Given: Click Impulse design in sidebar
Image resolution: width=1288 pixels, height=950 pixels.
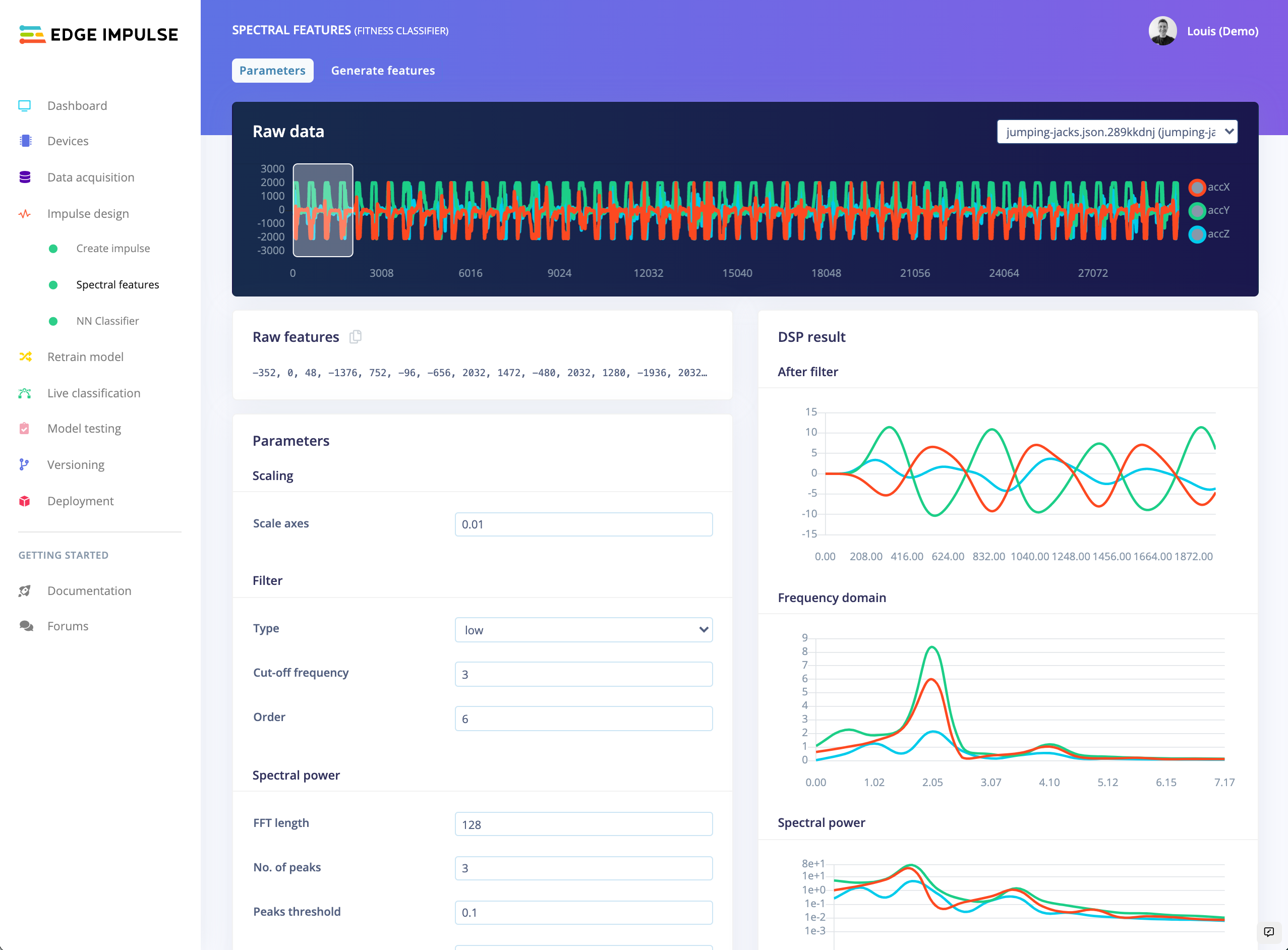Looking at the screenshot, I should pos(88,213).
